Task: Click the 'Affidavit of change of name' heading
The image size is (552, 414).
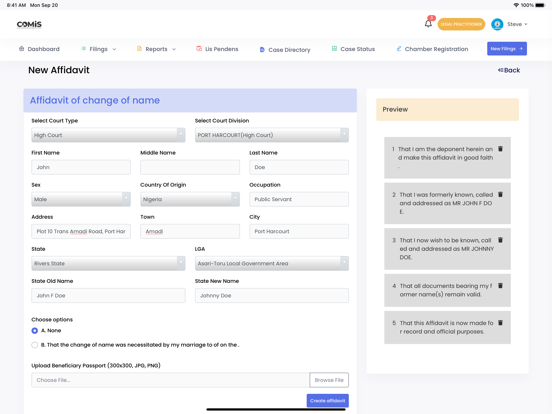Action: tap(95, 100)
